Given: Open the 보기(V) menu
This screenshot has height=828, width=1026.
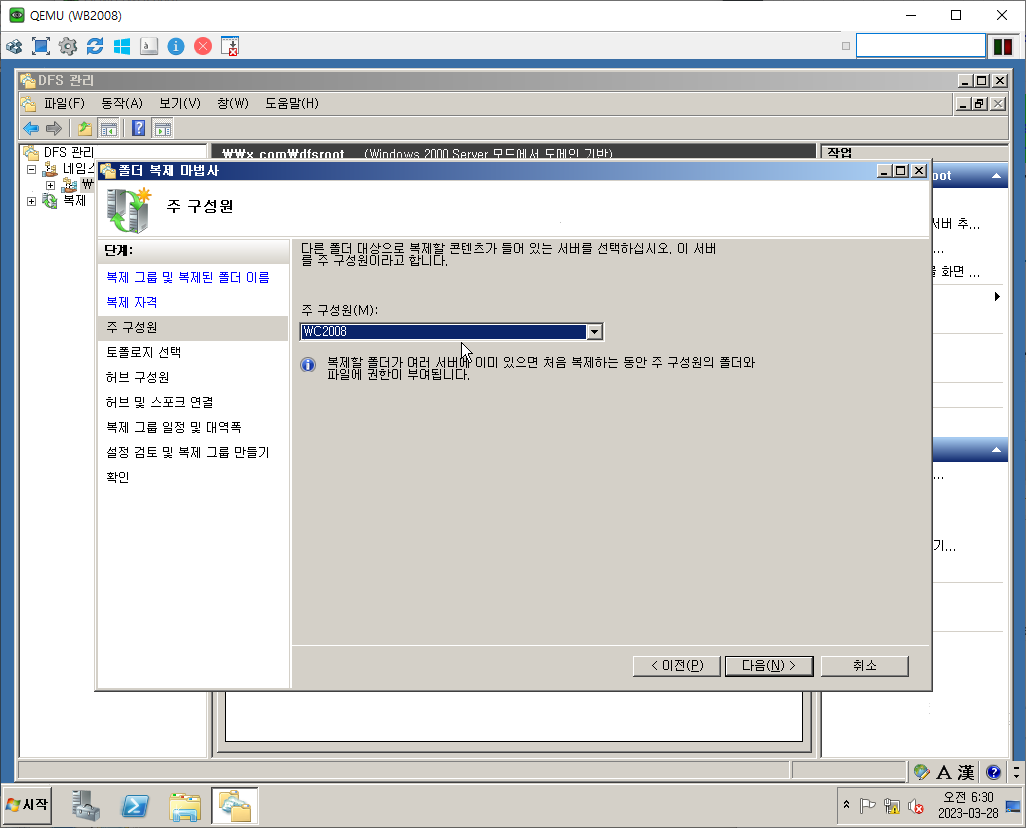Looking at the screenshot, I should click(x=180, y=103).
